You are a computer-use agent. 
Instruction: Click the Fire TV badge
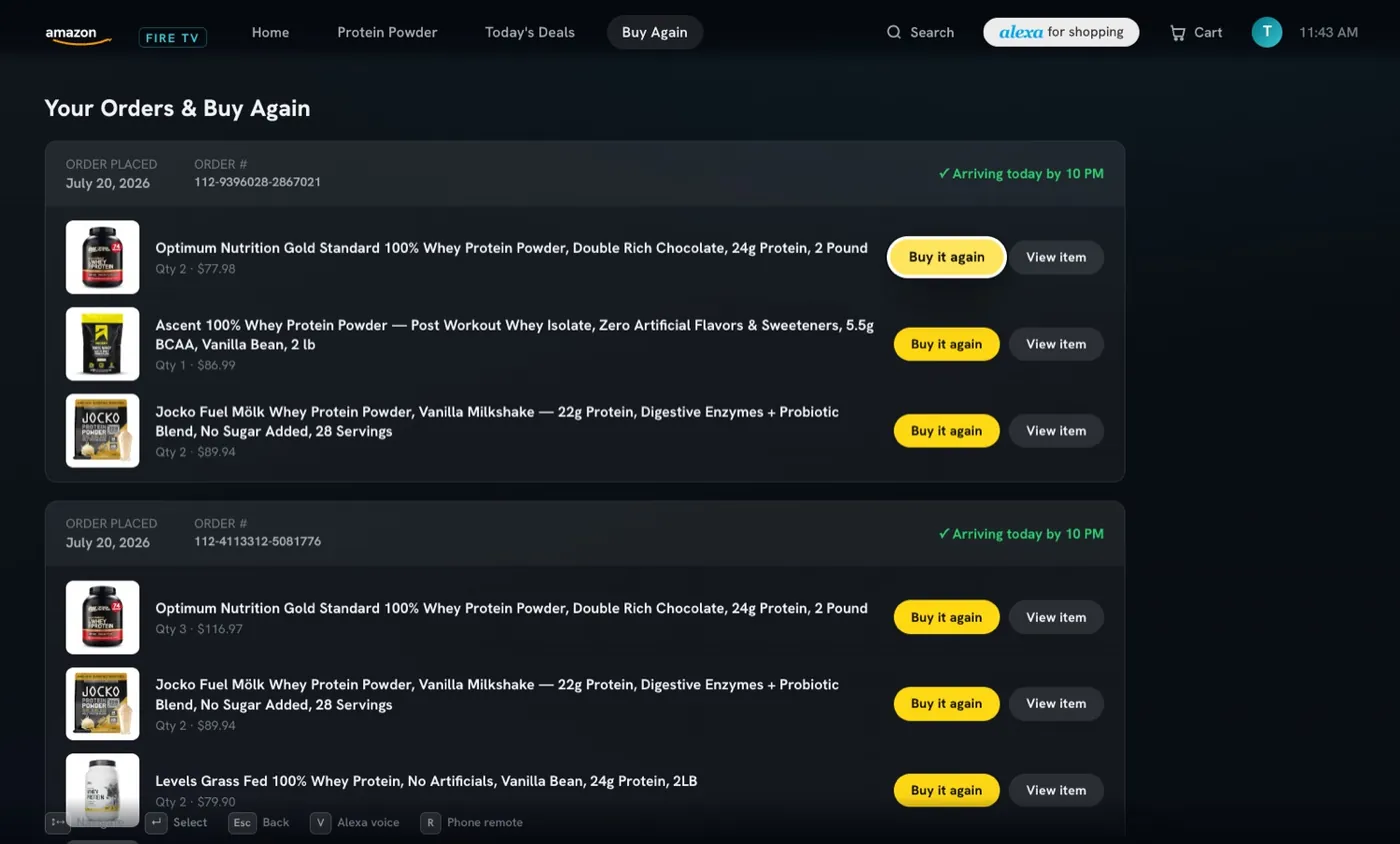(172, 37)
